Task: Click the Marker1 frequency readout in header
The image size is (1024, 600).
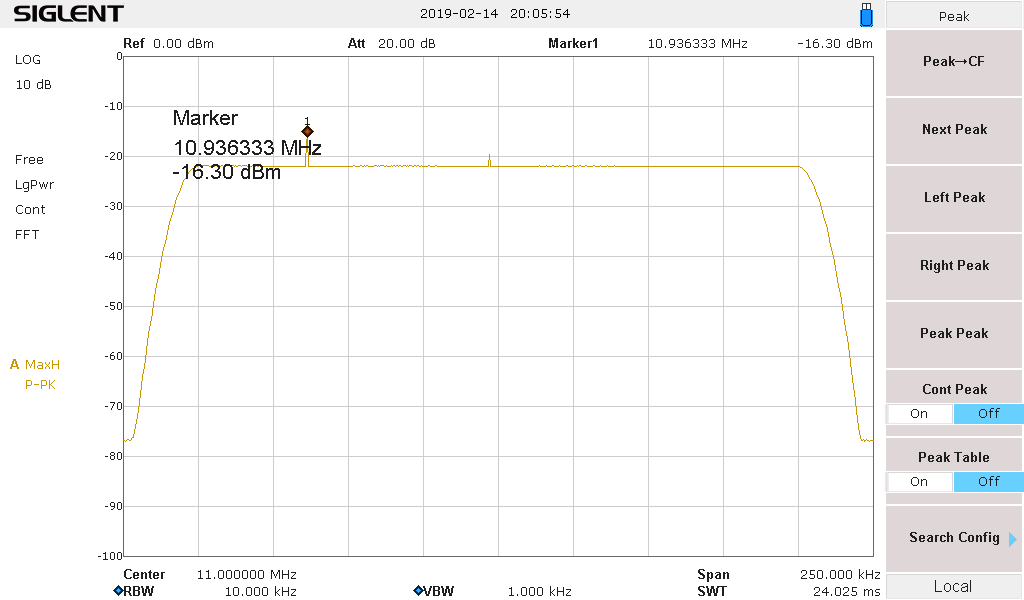Action: tap(697, 44)
